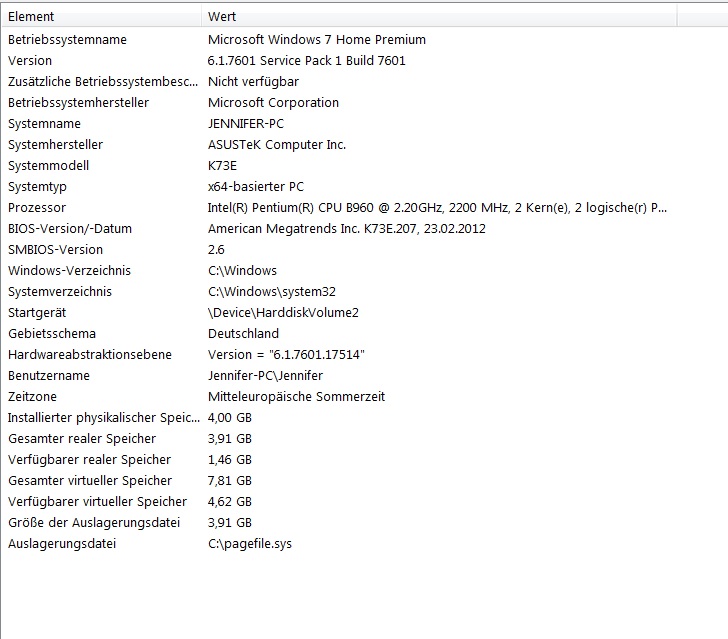Click the value C:\pagefile.sys
The height and width of the screenshot is (639, 728).
click(x=250, y=543)
